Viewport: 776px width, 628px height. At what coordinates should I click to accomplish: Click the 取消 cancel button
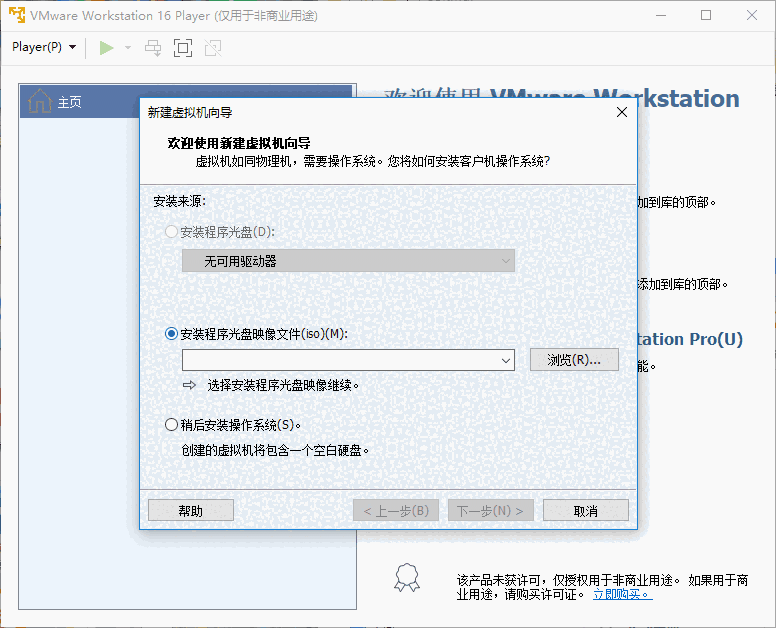point(586,510)
